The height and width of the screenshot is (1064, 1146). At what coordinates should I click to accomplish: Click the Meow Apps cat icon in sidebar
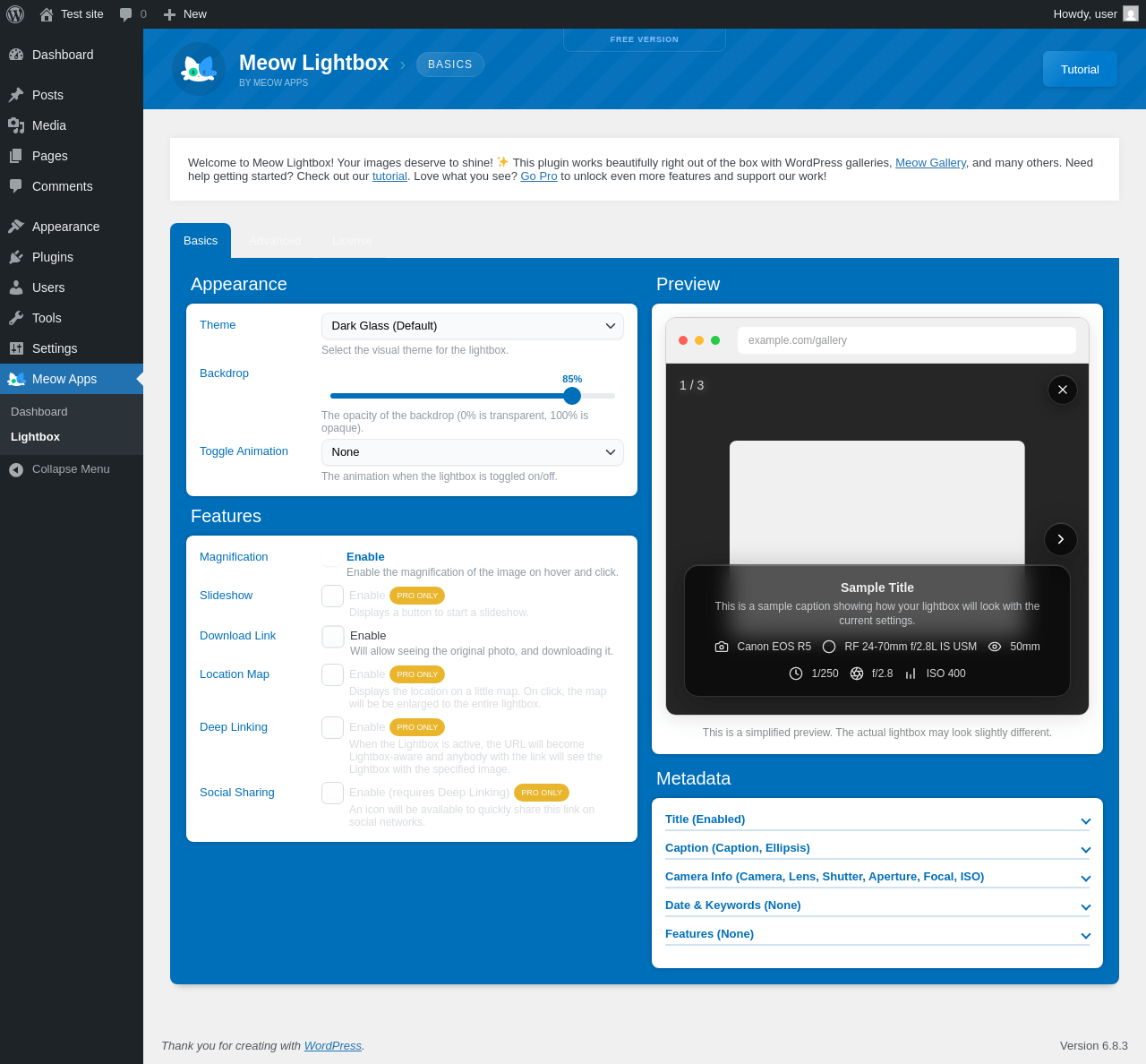coord(16,379)
